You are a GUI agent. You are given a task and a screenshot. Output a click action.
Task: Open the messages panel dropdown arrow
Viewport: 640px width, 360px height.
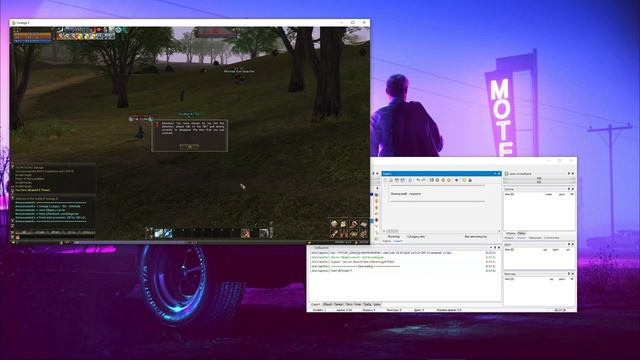click(491, 247)
